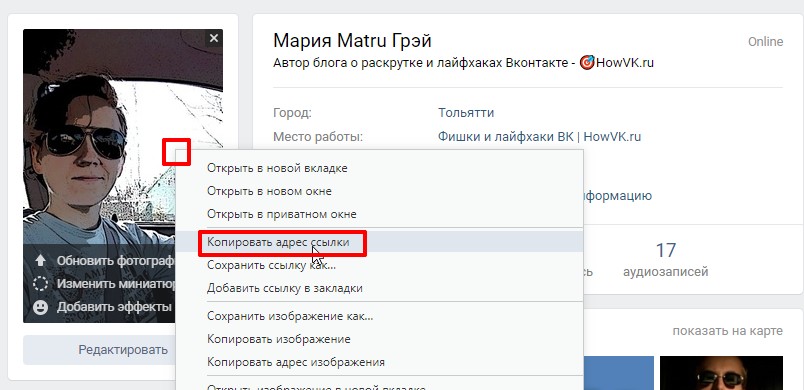804x390 pixels.
Task: Click the smiley face effects icon
Action: (40, 307)
